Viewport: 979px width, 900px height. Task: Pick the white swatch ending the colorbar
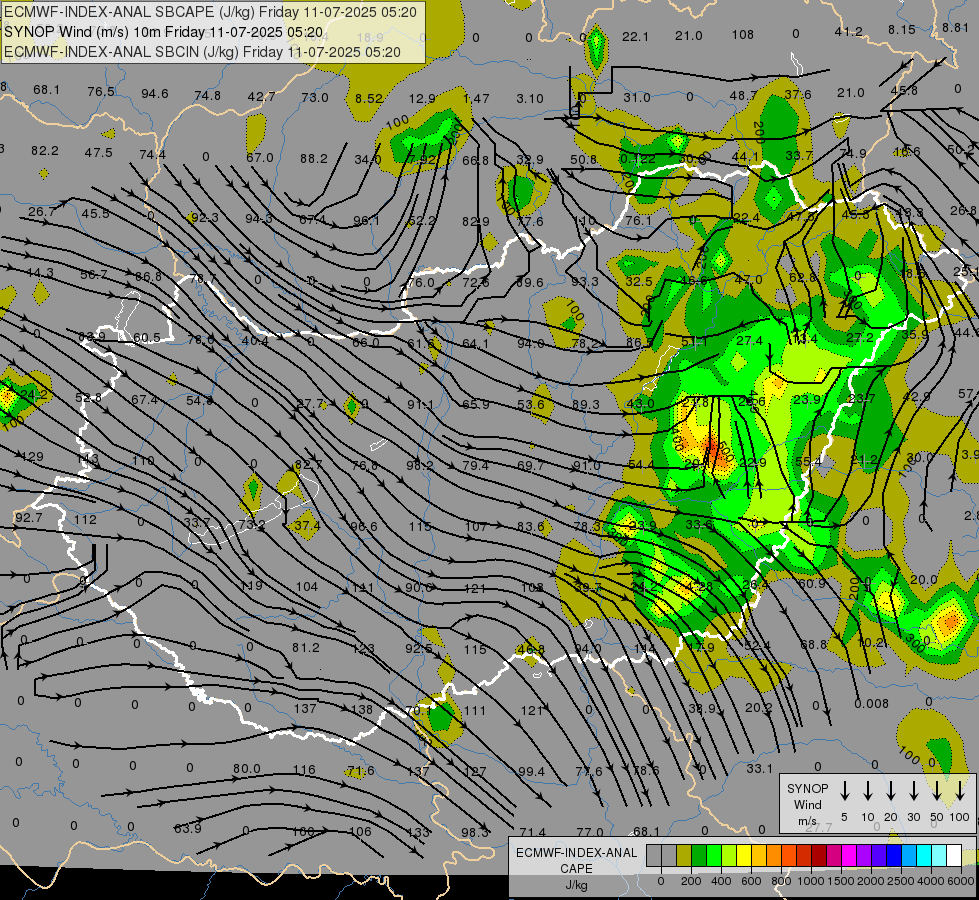coord(954,855)
